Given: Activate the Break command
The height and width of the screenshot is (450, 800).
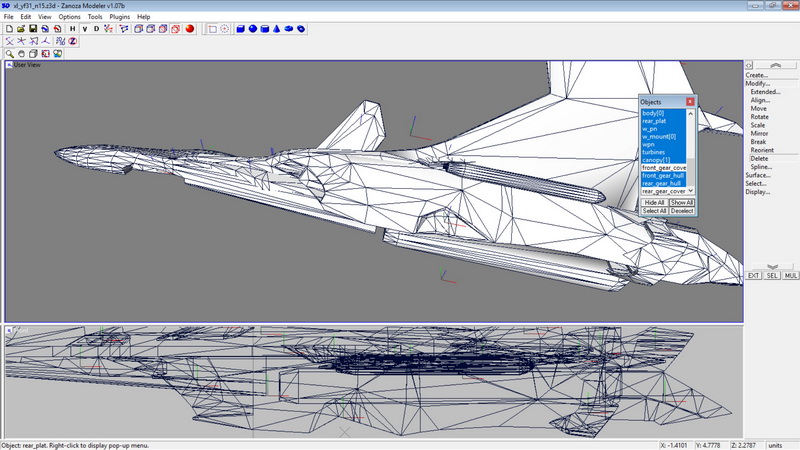Looking at the screenshot, I should 758,142.
